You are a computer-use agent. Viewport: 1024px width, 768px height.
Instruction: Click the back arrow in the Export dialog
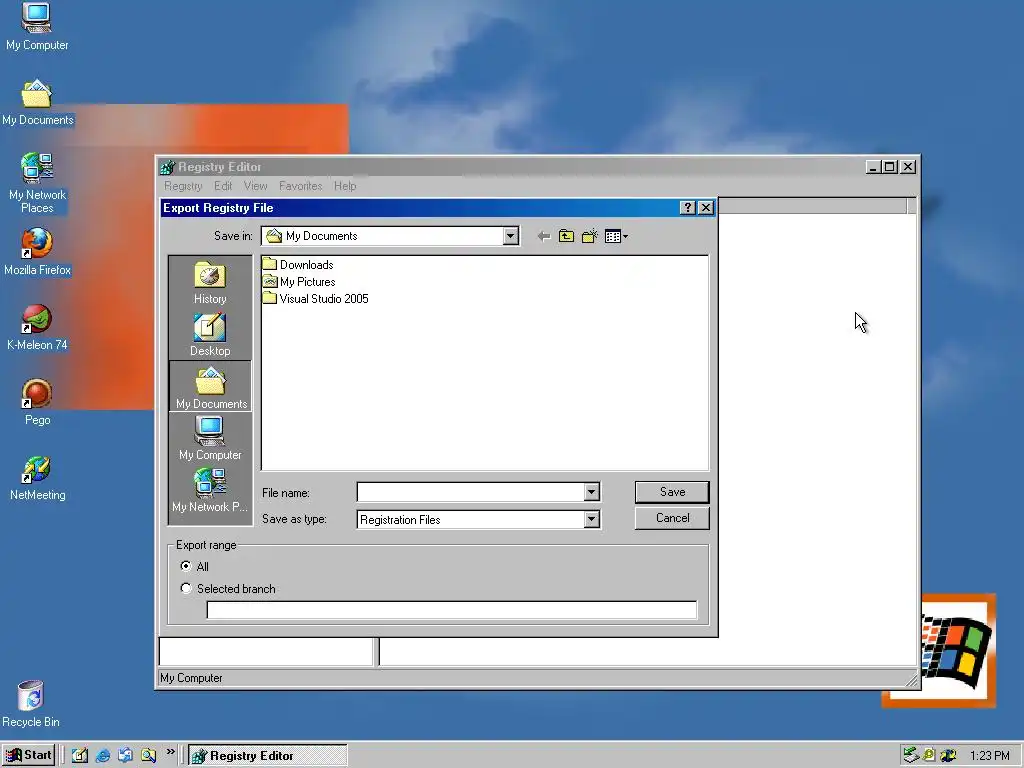tap(543, 236)
